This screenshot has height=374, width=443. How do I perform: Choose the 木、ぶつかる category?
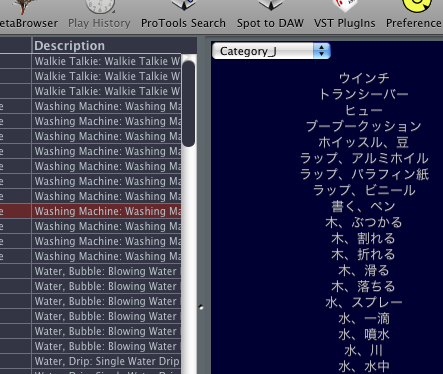pyautogui.click(x=364, y=222)
